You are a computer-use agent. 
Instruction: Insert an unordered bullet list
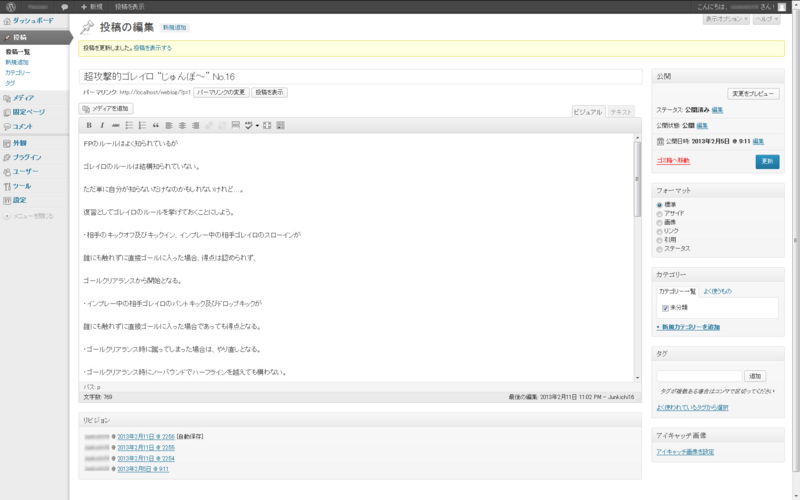[129, 126]
